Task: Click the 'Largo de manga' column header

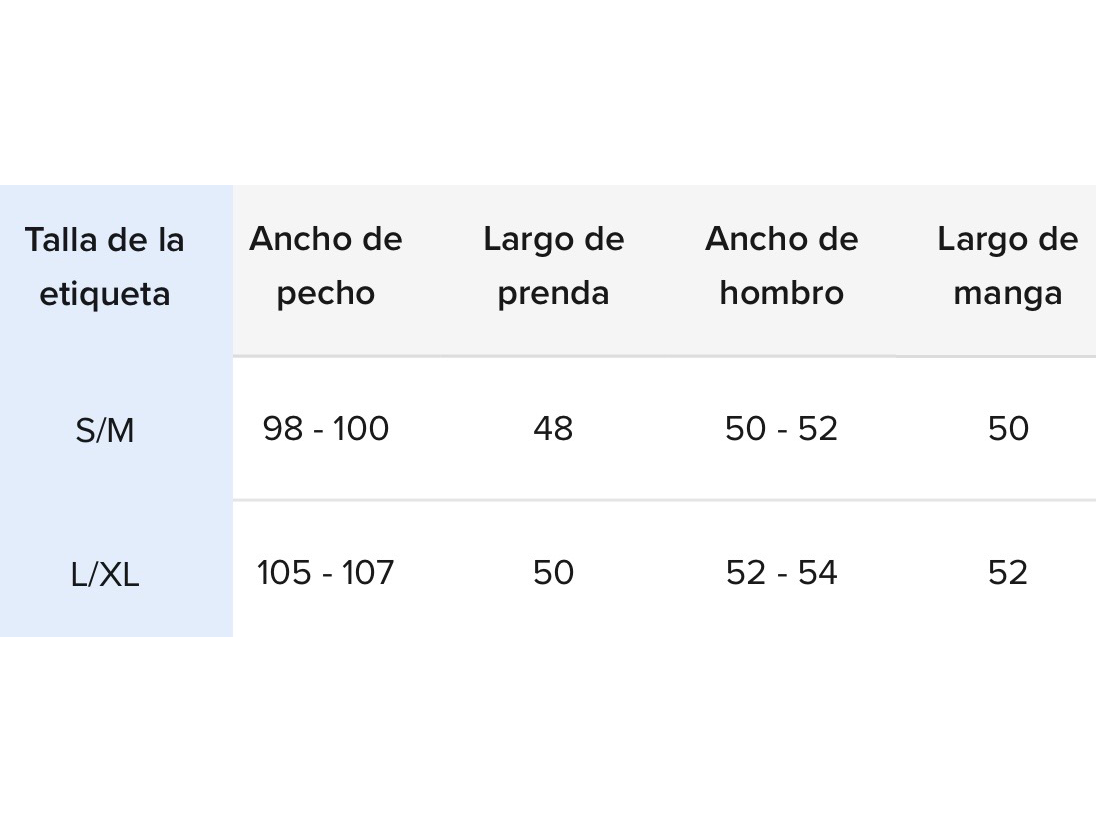Action: pos(1007,266)
